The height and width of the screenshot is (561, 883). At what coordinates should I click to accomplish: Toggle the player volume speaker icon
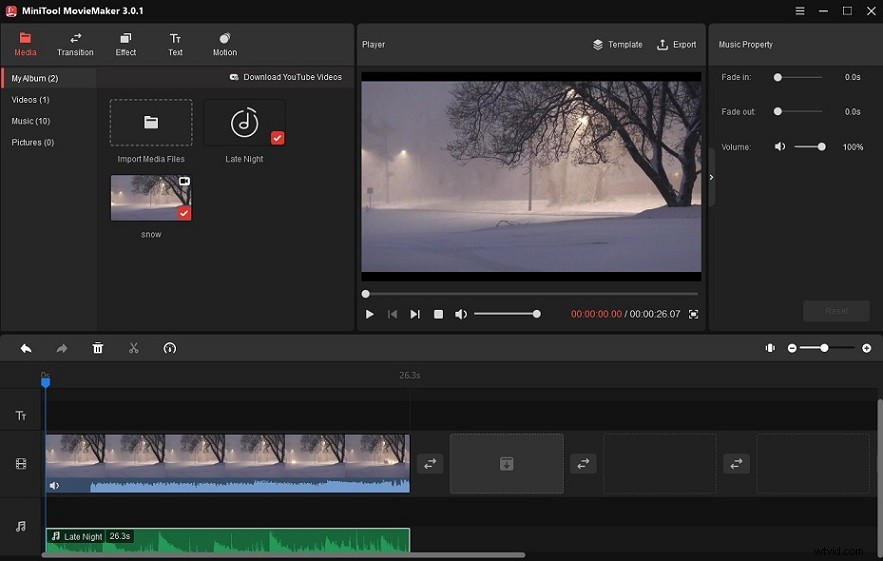[x=461, y=314]
